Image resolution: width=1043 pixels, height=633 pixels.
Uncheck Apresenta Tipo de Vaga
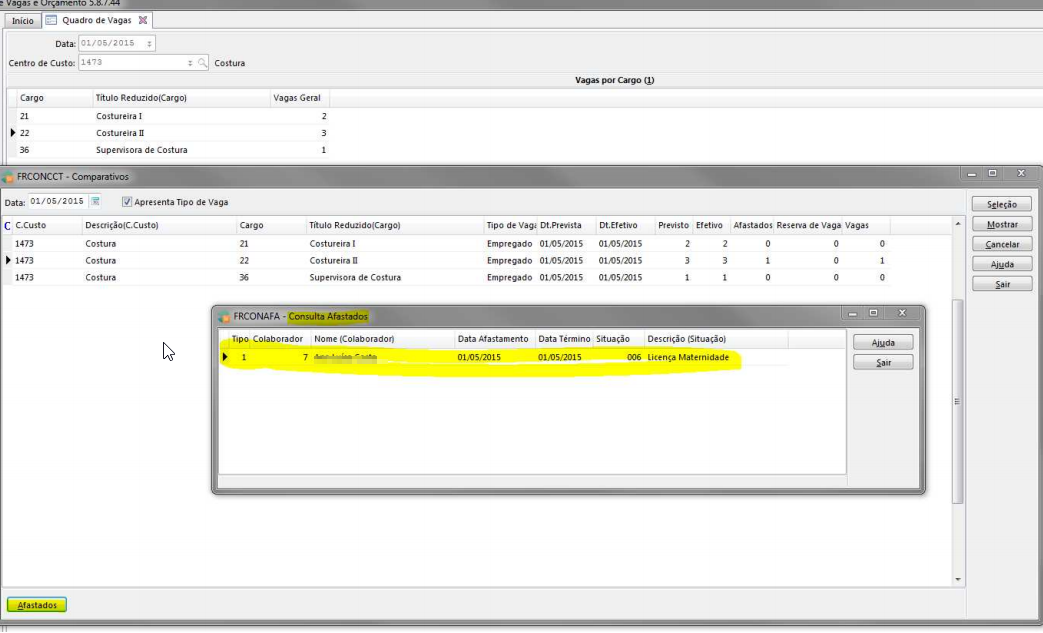(x=127, y=202)
